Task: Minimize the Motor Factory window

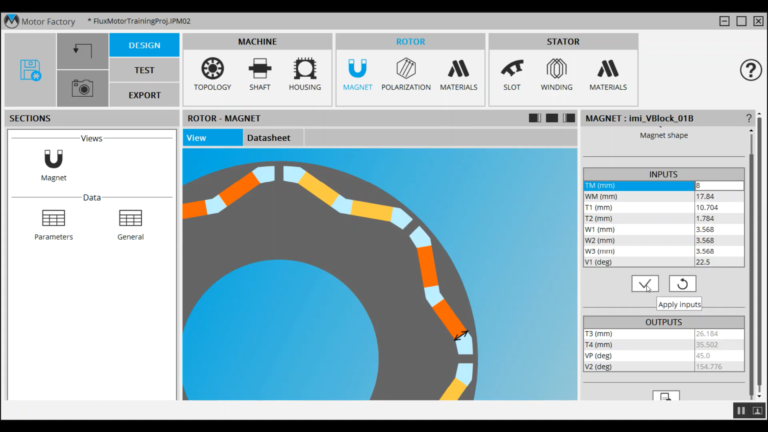Action: point(724,21)
